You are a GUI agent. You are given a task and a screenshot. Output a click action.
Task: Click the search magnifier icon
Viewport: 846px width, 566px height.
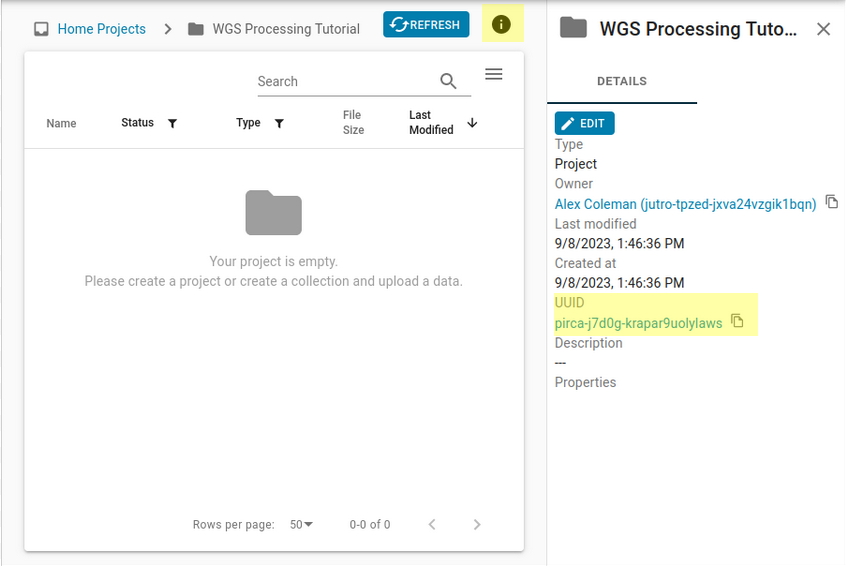click(x=448, y=81)
